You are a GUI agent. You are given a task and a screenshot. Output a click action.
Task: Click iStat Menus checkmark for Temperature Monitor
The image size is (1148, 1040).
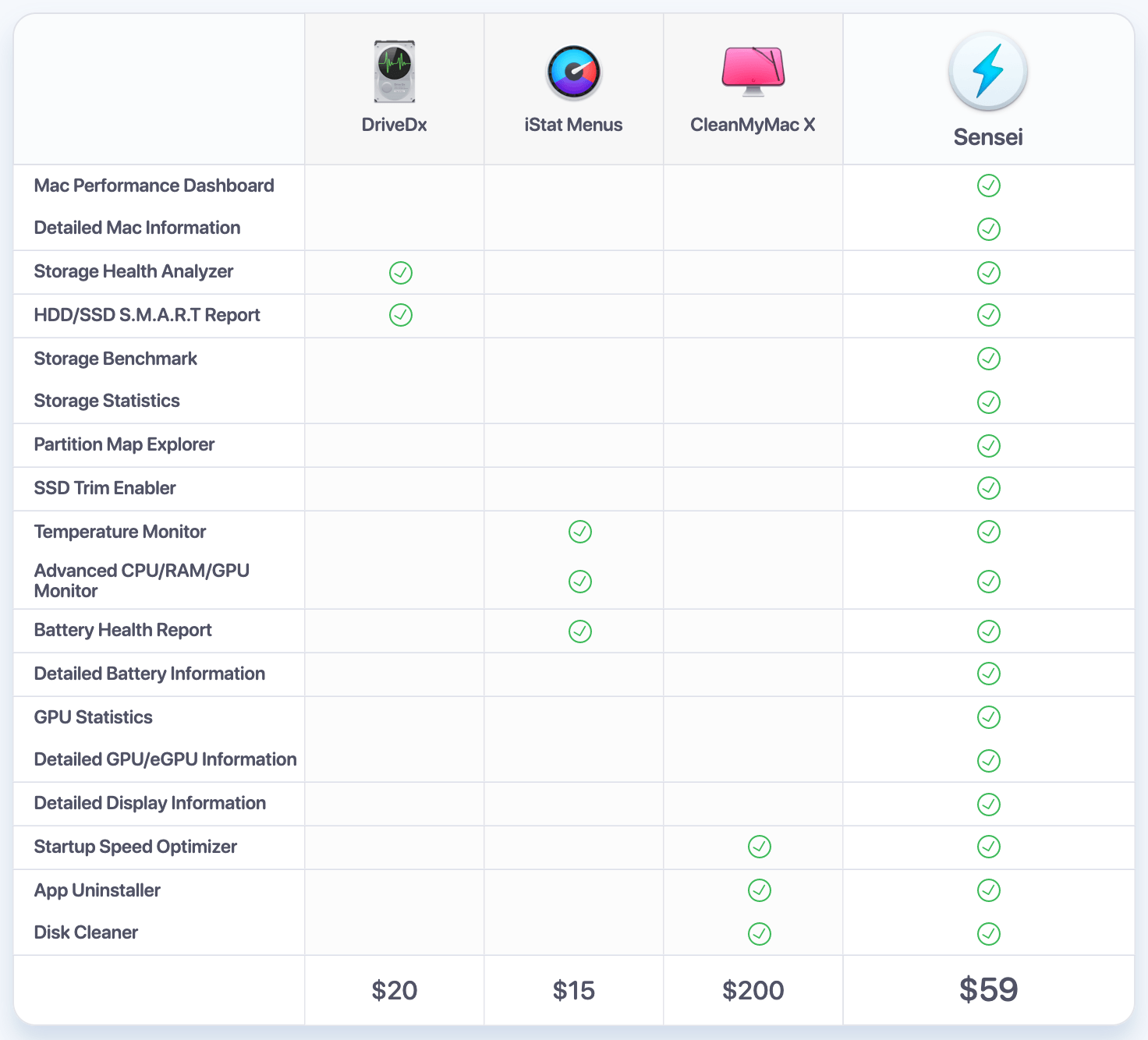(x=580, y=532)
